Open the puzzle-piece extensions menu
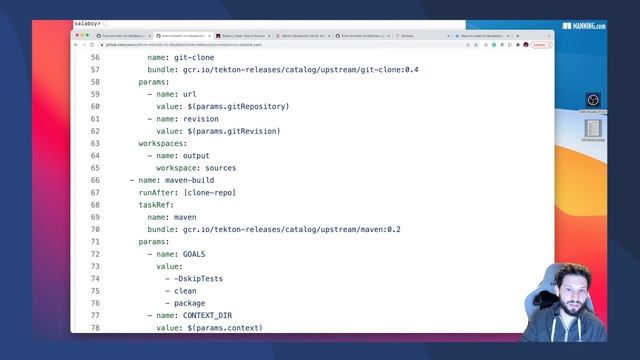 click(x=518, y=45)
